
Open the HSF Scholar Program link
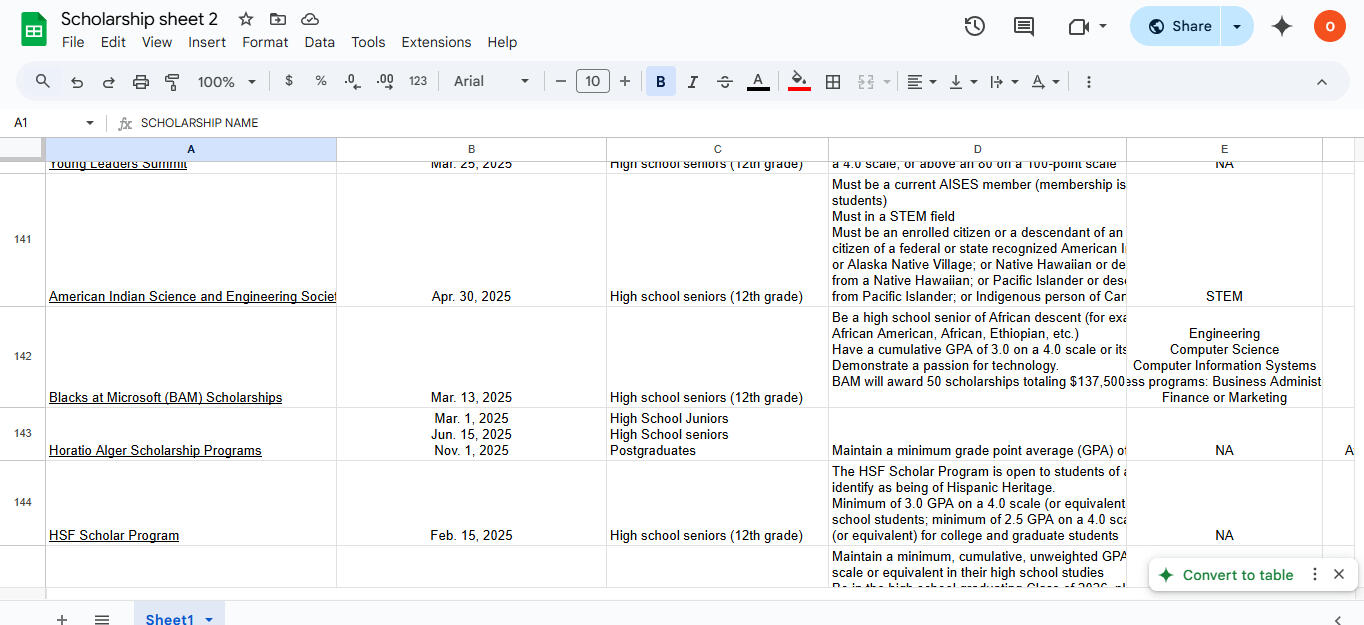pyautogui.click(x=114, y=536)
